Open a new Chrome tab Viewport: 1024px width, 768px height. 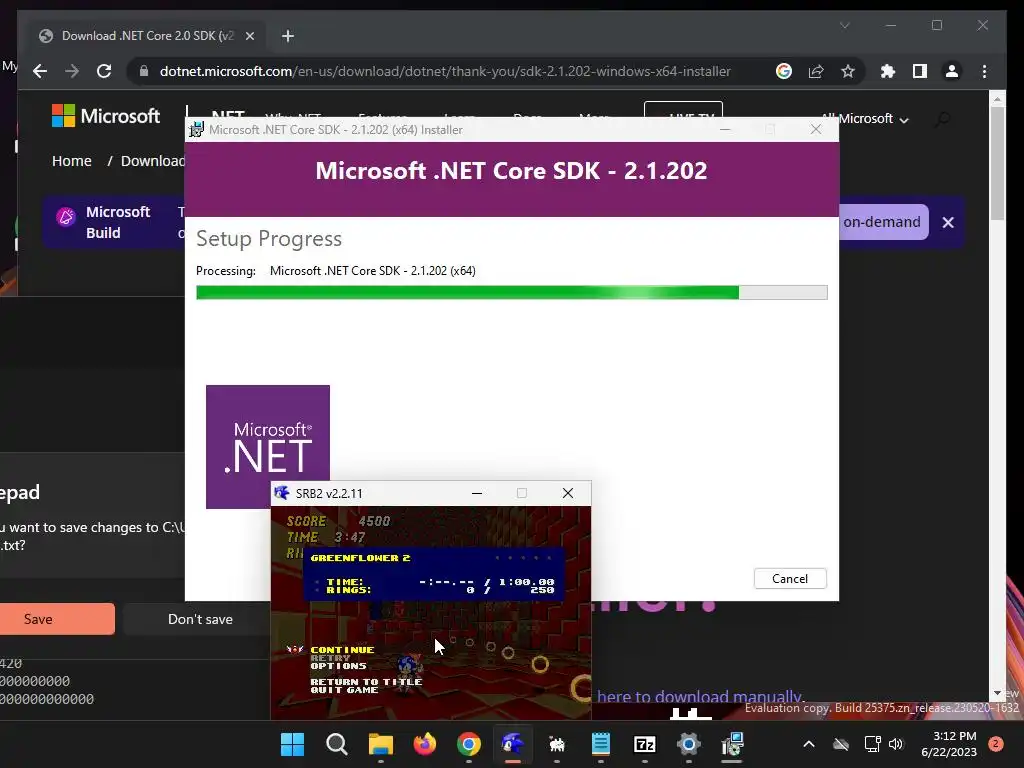pyautogui.click(x=288, y=36)
